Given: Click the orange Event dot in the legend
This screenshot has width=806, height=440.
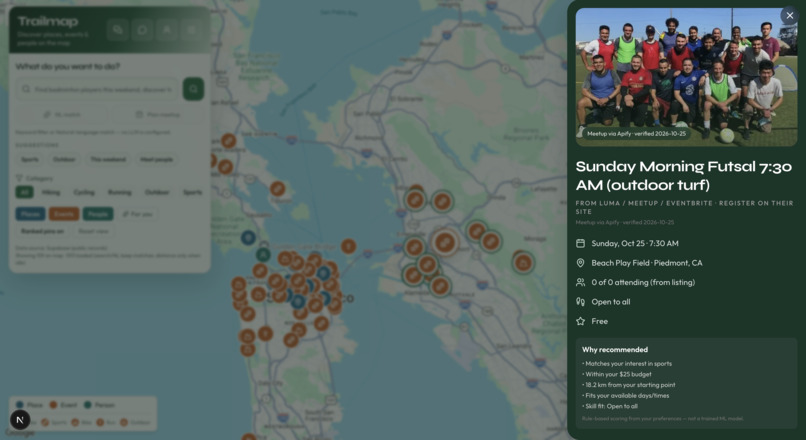Looking at the screenshot, I should [53, 405].
